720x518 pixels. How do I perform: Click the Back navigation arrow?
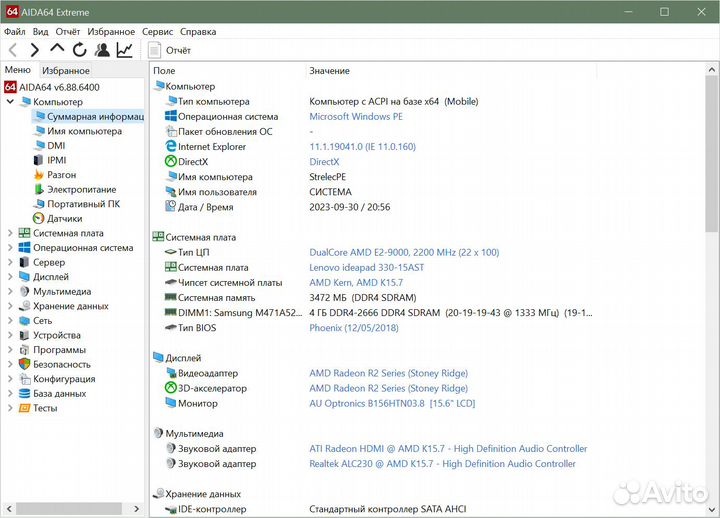tap(13, 50)
